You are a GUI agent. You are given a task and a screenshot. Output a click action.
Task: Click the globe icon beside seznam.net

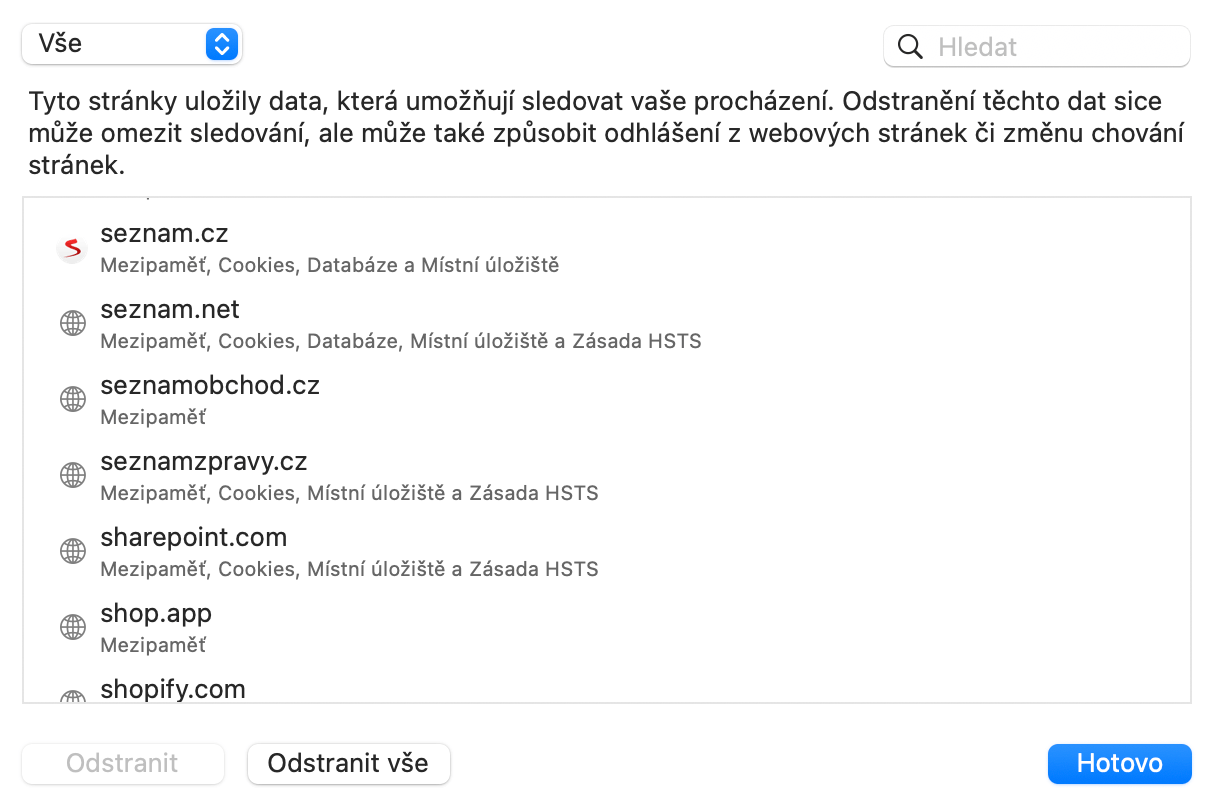click(72, 324)
